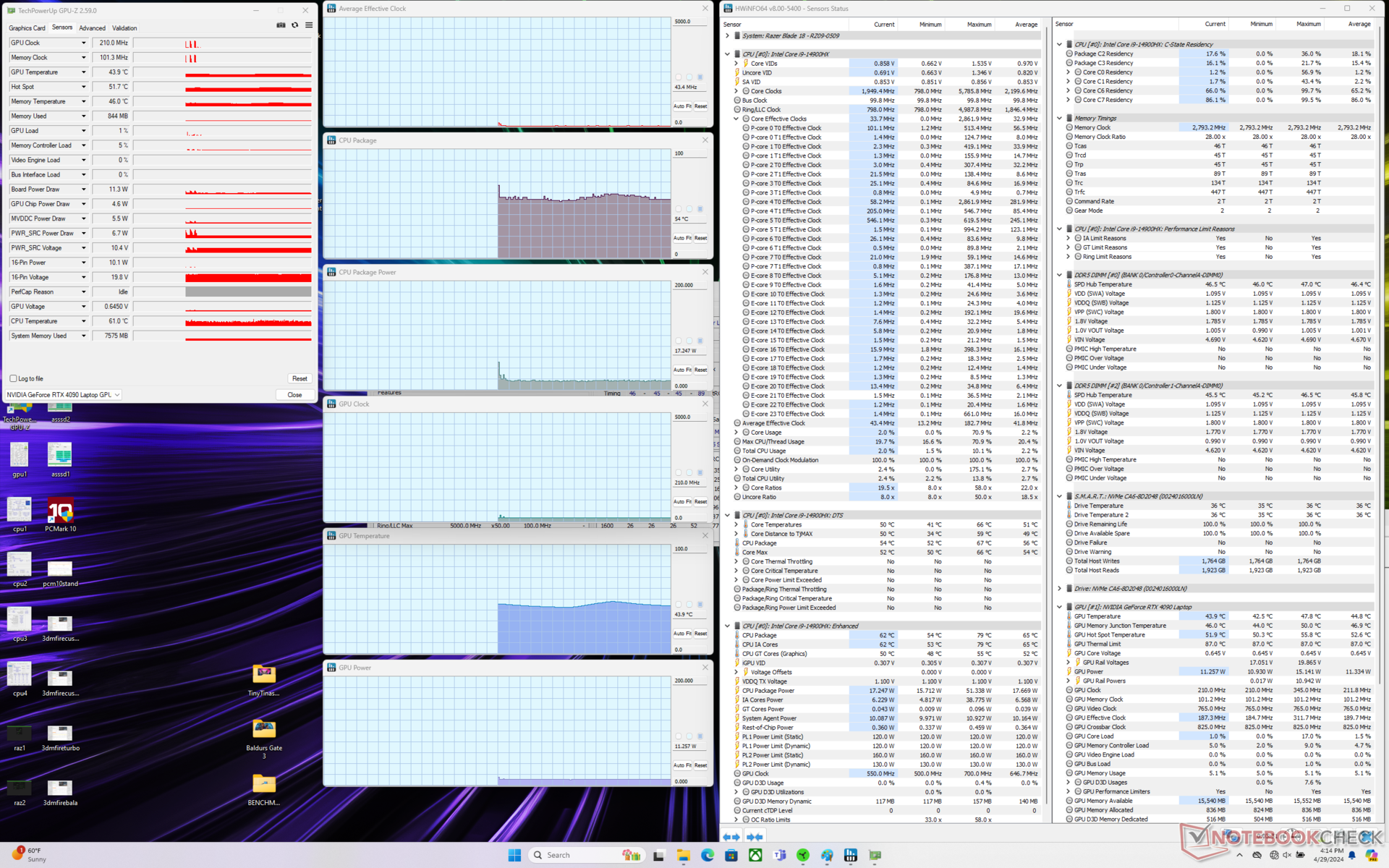
Task: Collapse the CPU [#0] Intel Core i9-14900HX tree
Action: tap(727, 54)
